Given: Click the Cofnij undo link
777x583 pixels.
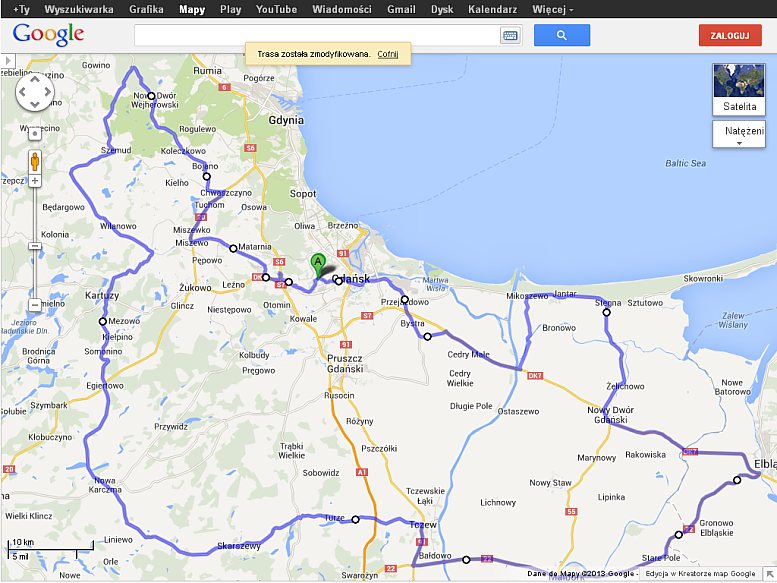Looking at the screenshot, I should tap(388, 54).
